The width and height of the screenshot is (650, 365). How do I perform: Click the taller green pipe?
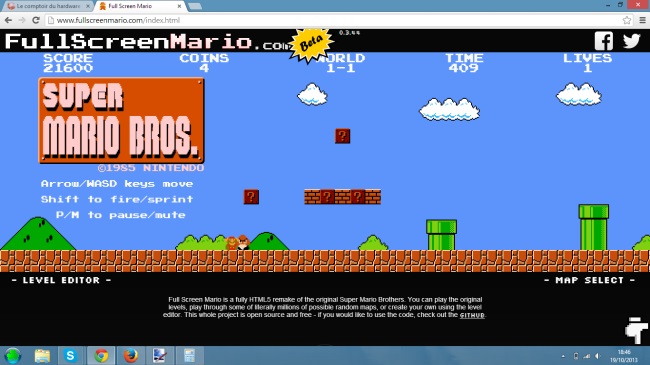594,227
